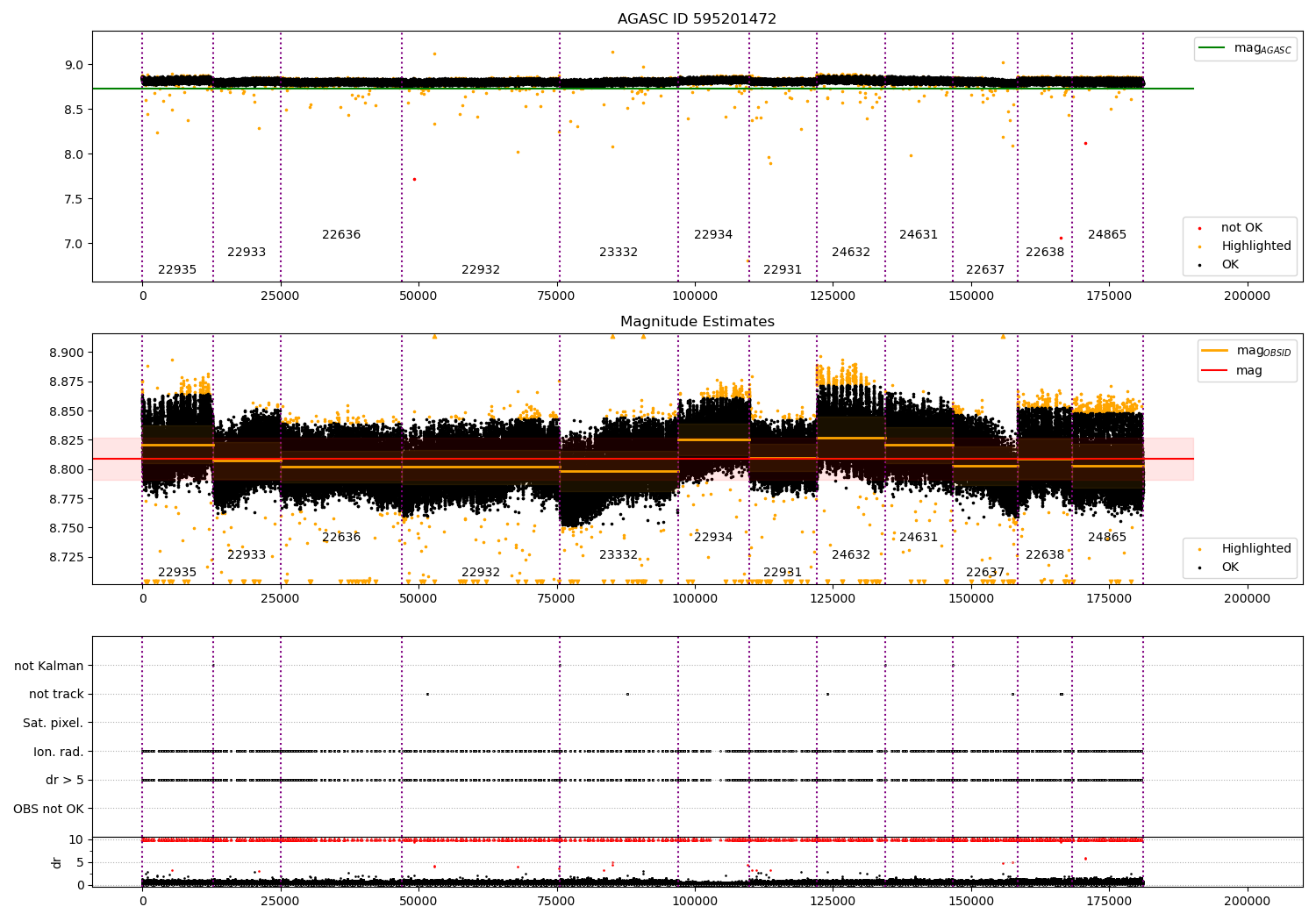The image size is (1316, 921).
Task: Click the title "AGASC ID 595201472"
Action: (697, 19)
